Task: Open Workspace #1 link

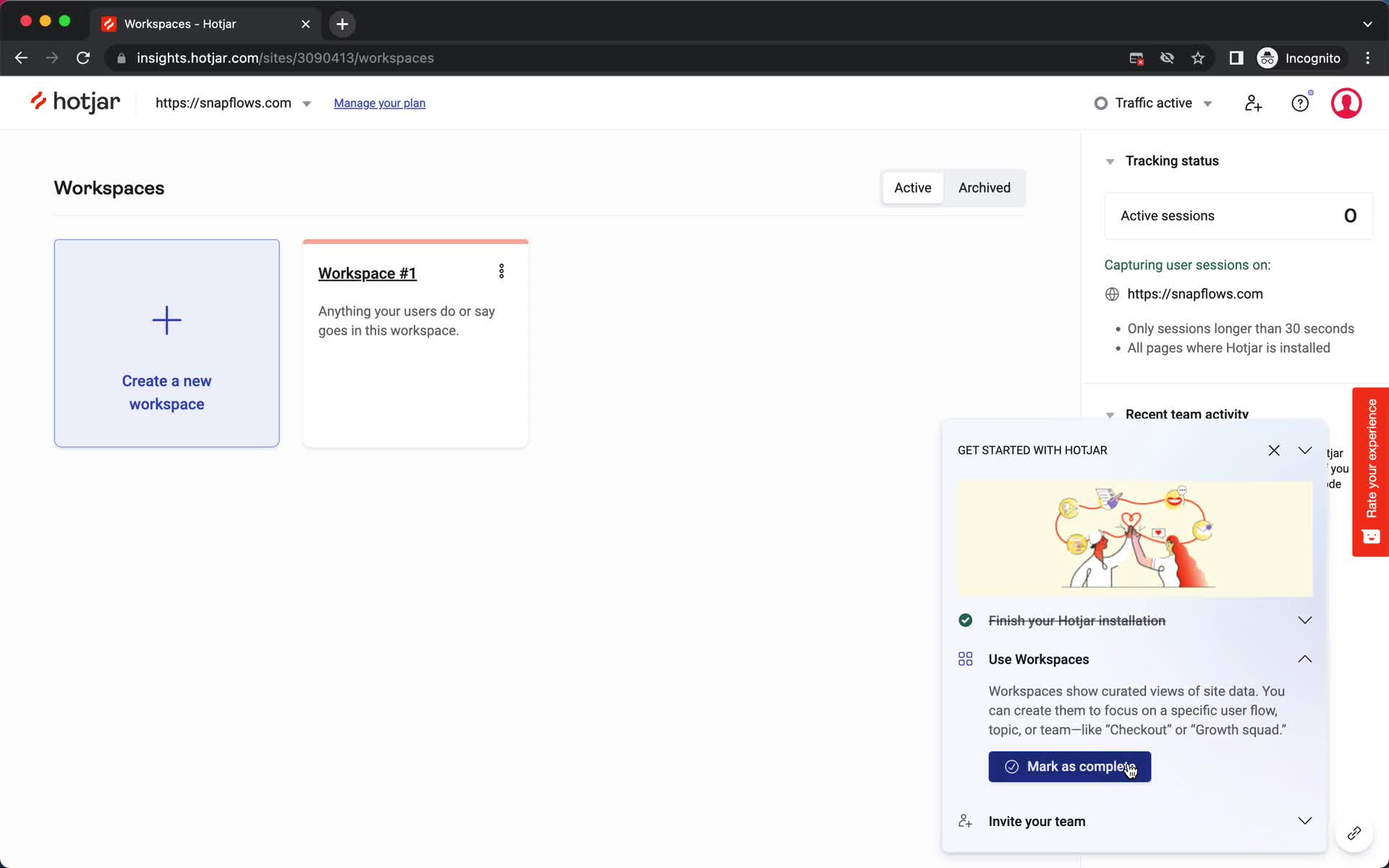Action: click(367, 273)
